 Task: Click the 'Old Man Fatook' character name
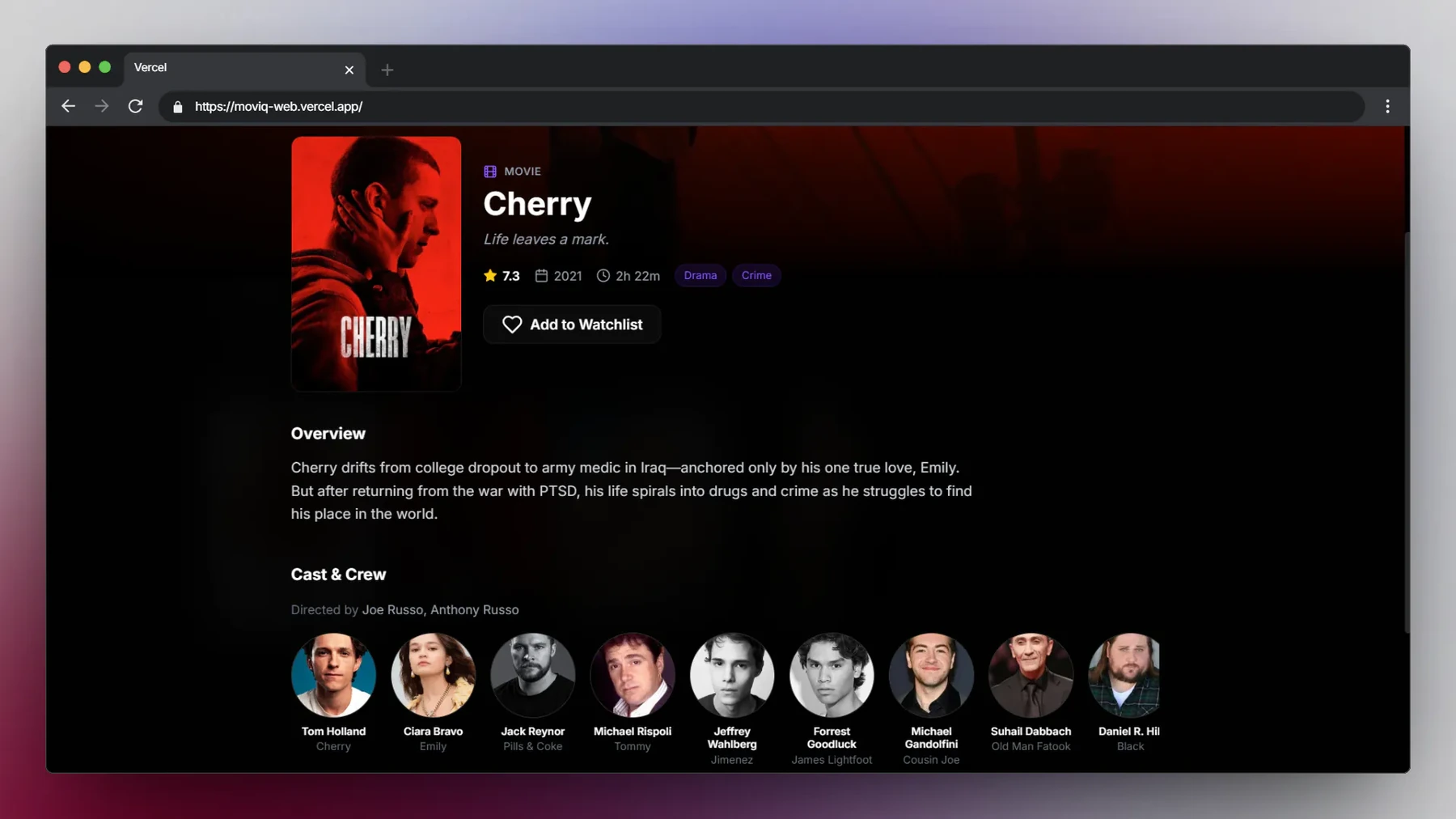pos(1031,747)
